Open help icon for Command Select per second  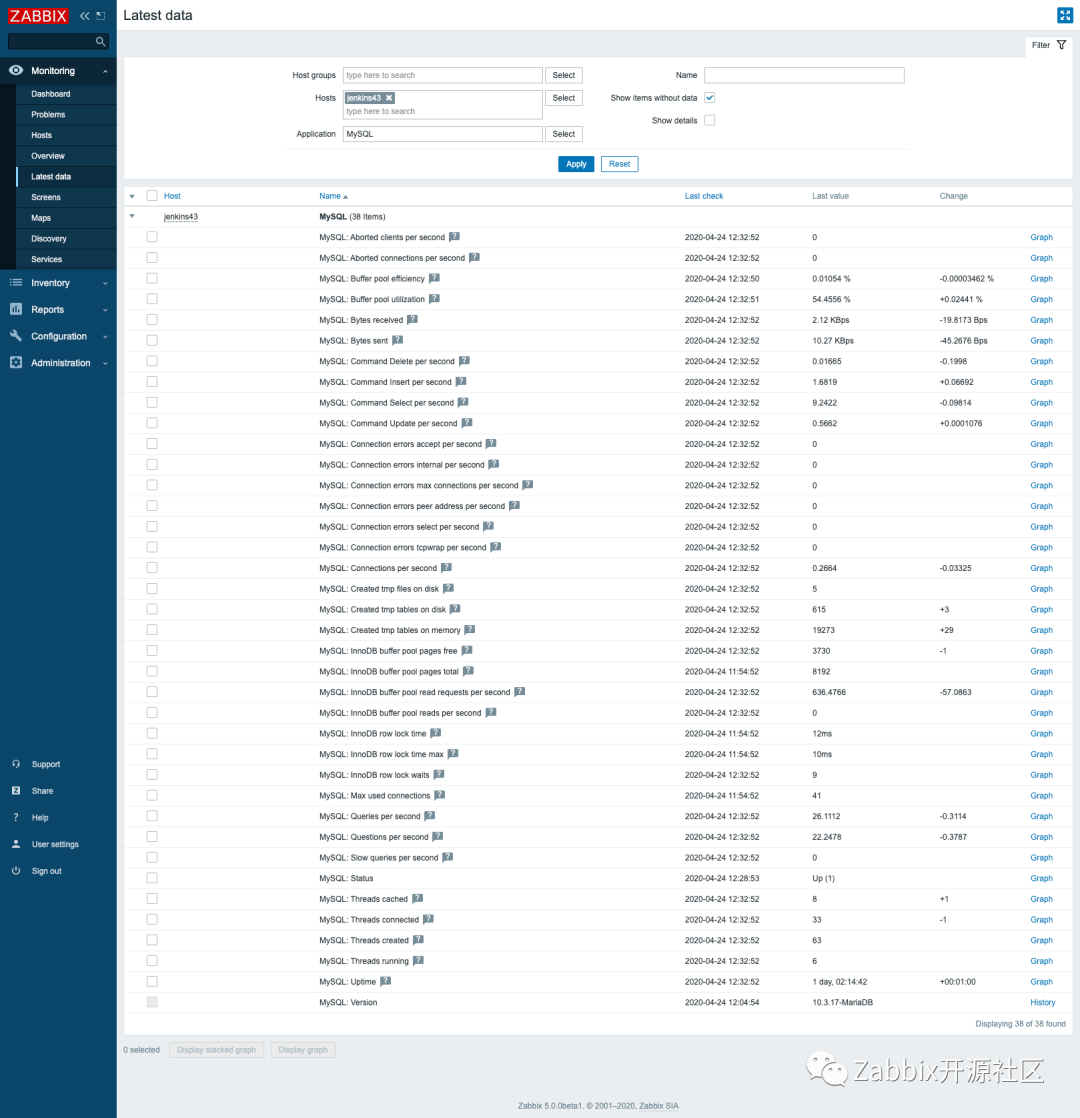(x=463, y=402)
